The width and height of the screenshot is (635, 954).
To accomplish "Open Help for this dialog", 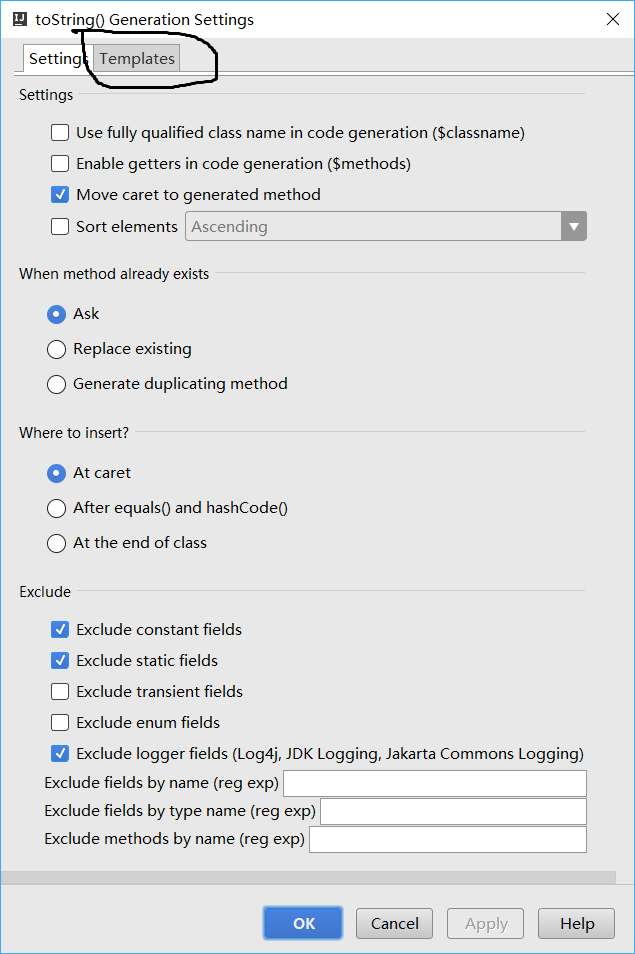I will point(576,923).
